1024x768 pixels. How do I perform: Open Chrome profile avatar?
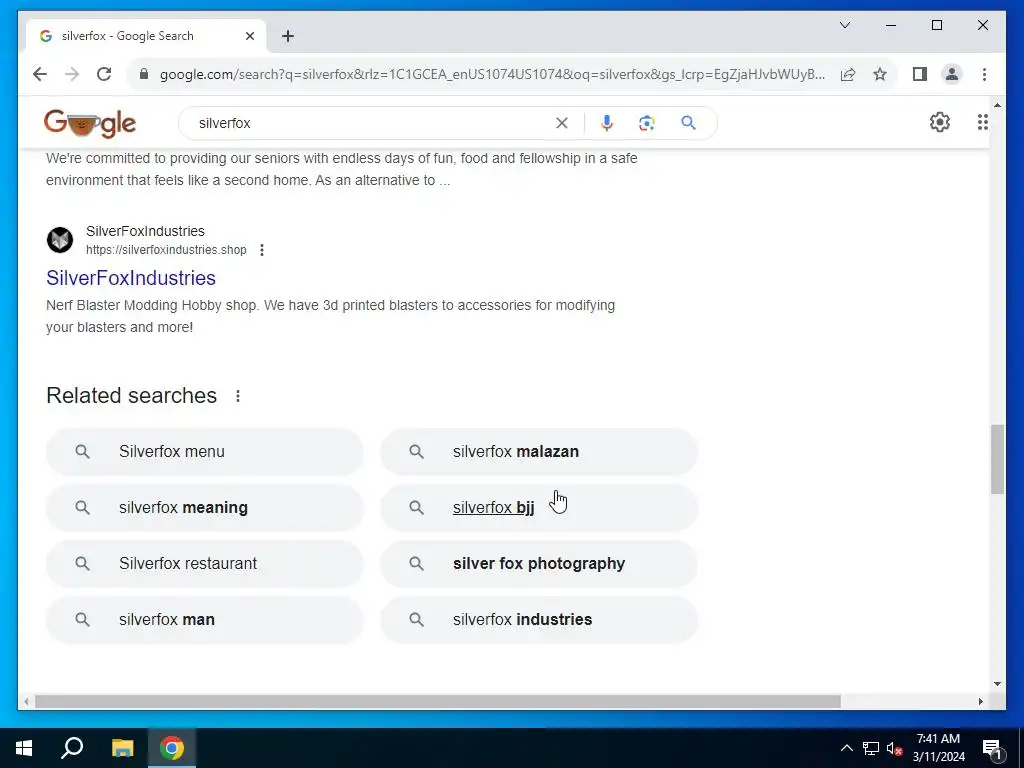coord(952,74)
